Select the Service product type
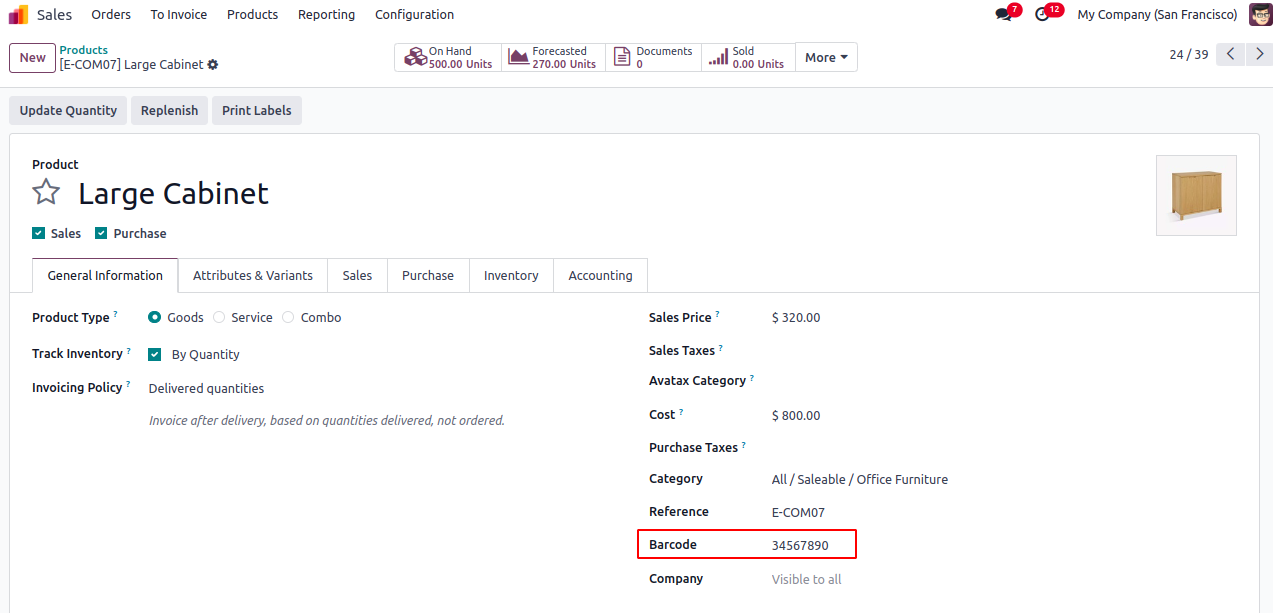The width and height of the screenshot is (1273, 613). [x=219, y=318]
